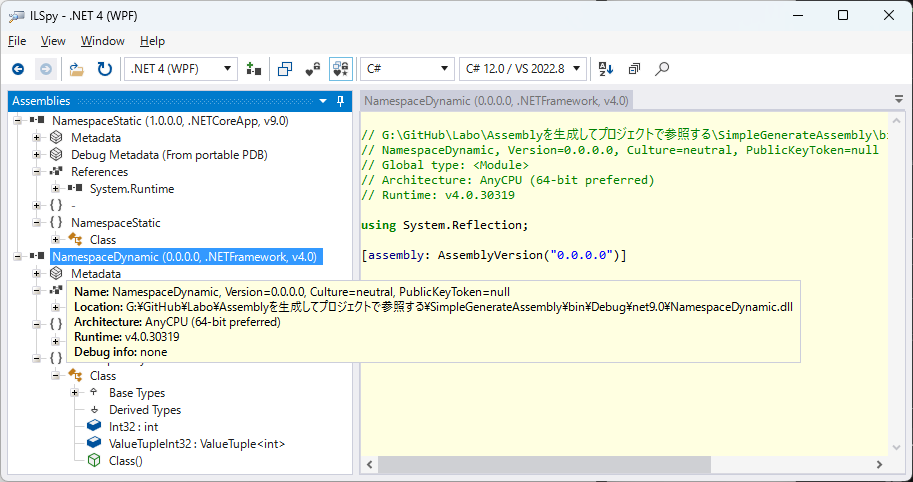Click the ILSpy app icon in title bar
Viewport: 913px width, 482px height.
pyautogui.click(x=16, y=16)
